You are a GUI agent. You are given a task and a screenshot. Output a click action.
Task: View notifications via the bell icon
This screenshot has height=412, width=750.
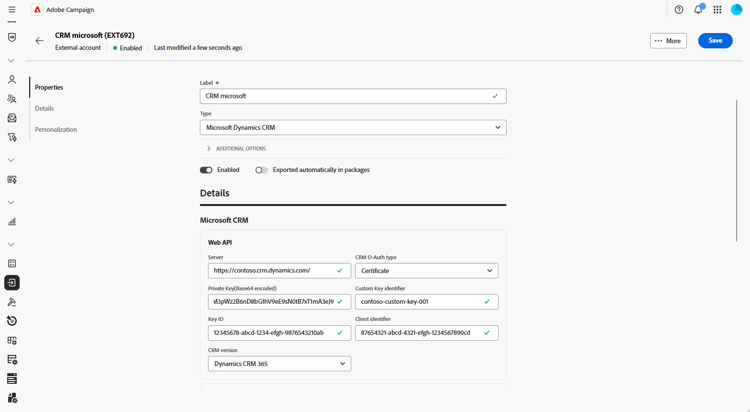coord(698,10)
